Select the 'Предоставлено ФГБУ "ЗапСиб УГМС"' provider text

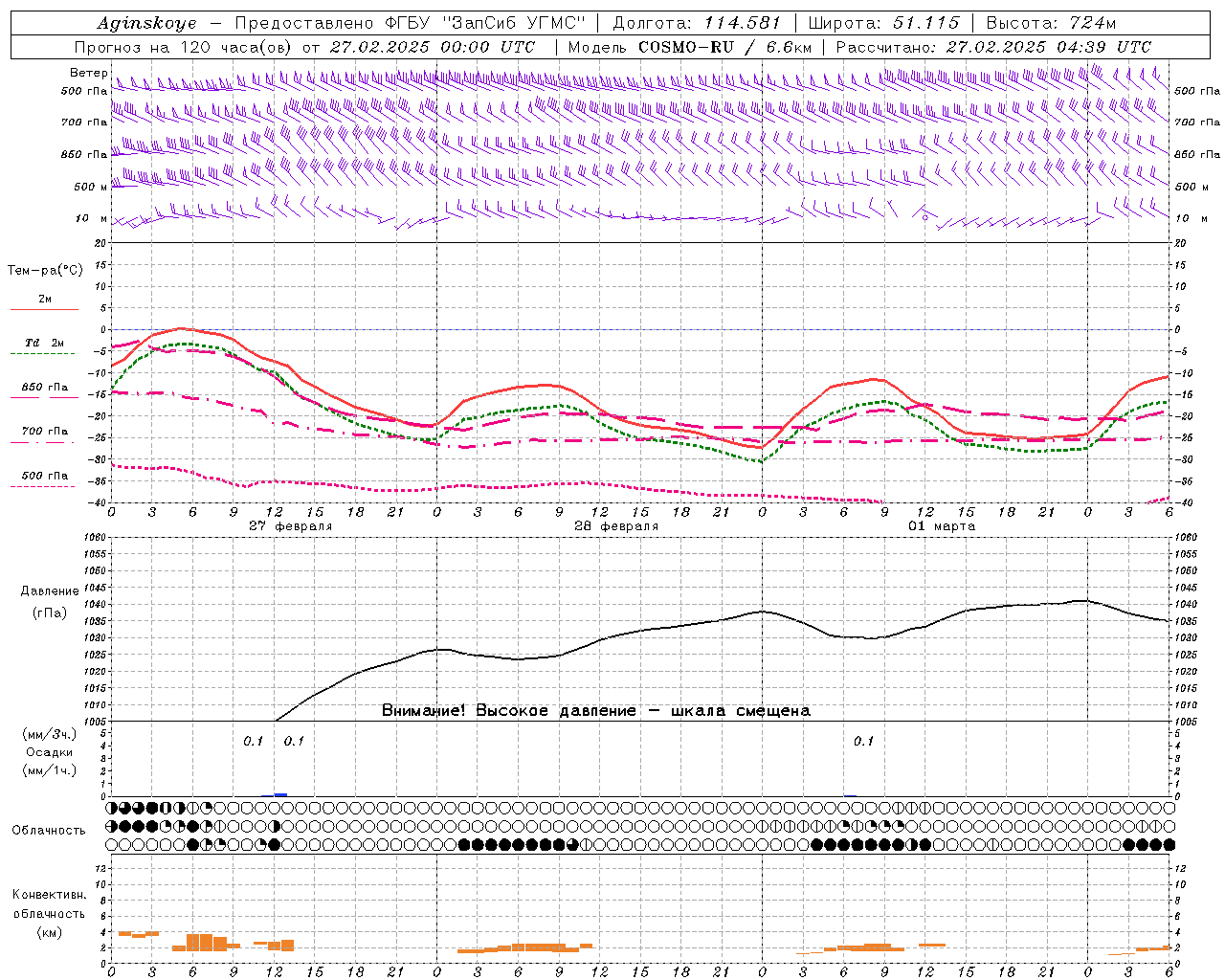point(410,23)
